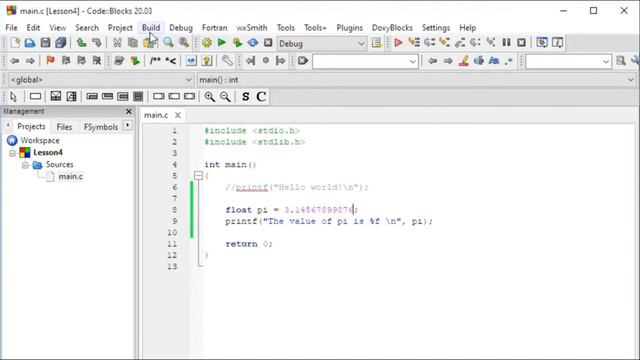Collapse the code fold at line 5
Image resolution: width=640 pixels, height=360 pixels.
[x=198, y=176]
